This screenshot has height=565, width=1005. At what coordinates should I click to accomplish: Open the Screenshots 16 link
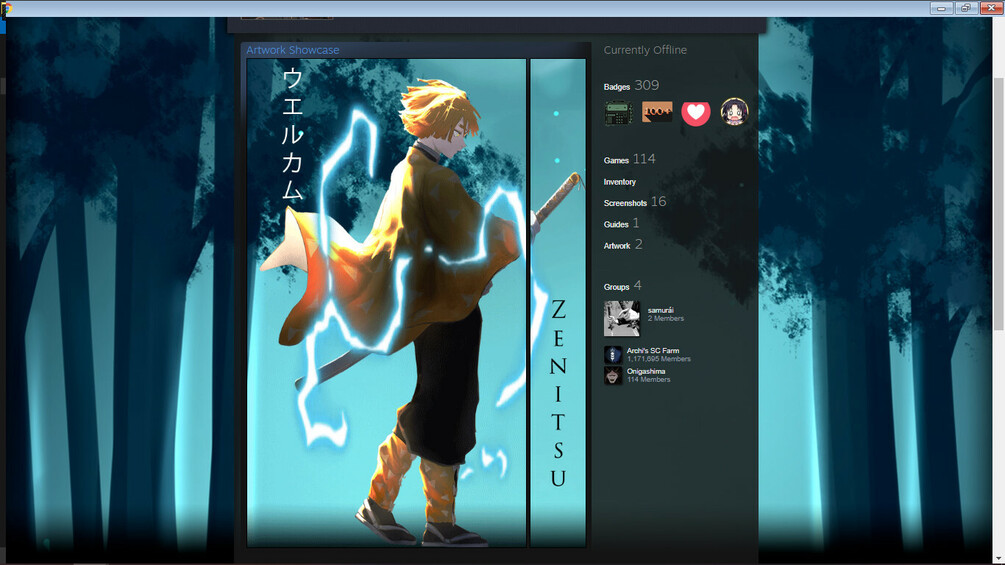(x=635, y=202)
